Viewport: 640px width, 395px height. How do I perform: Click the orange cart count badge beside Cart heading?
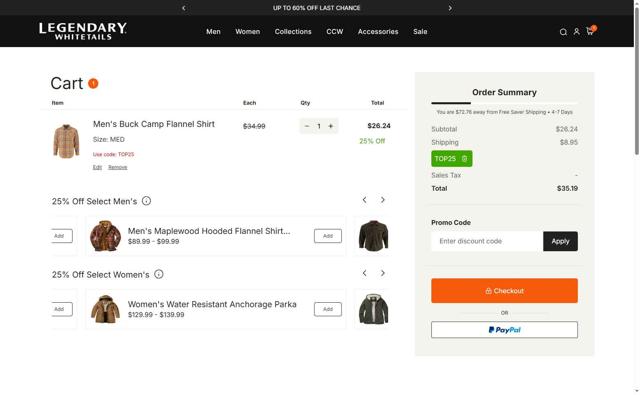click(x=93, y=83)
